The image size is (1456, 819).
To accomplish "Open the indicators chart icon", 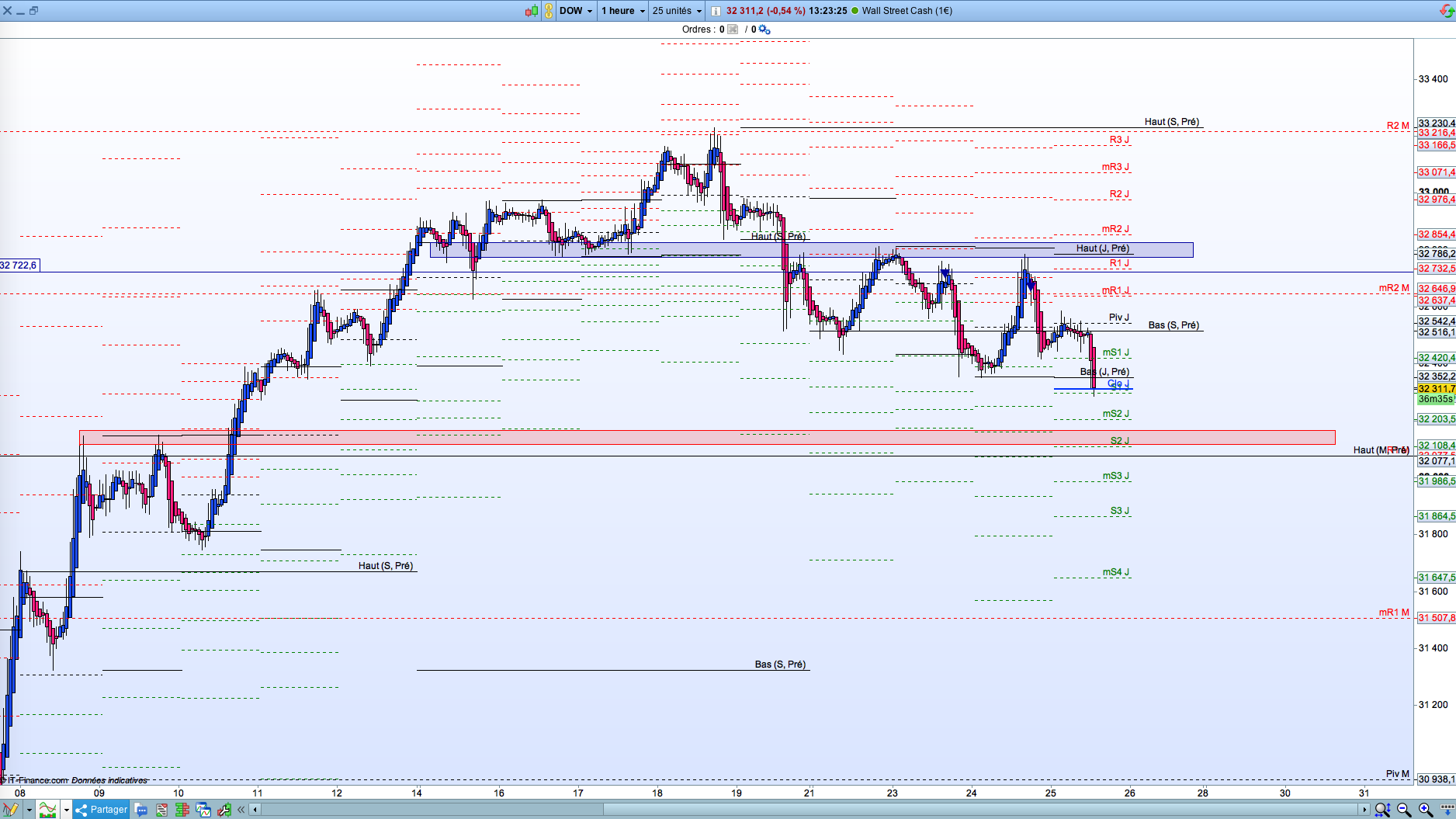I will (x=48, y=810).
